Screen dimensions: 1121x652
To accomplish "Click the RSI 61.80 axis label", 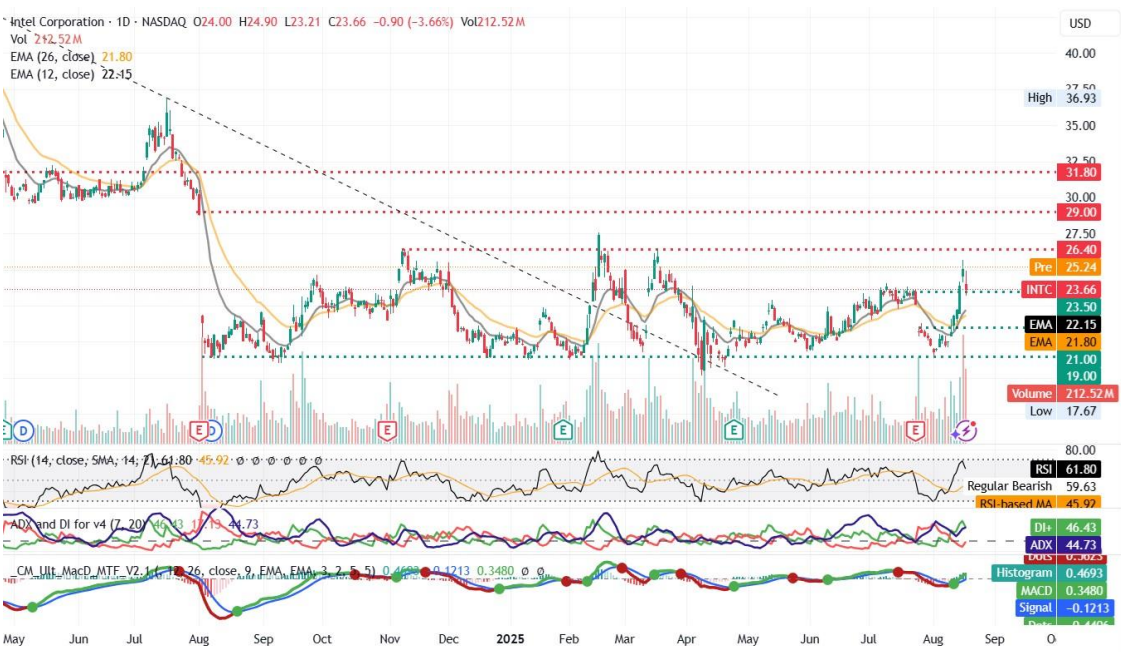I will 1065,469.
